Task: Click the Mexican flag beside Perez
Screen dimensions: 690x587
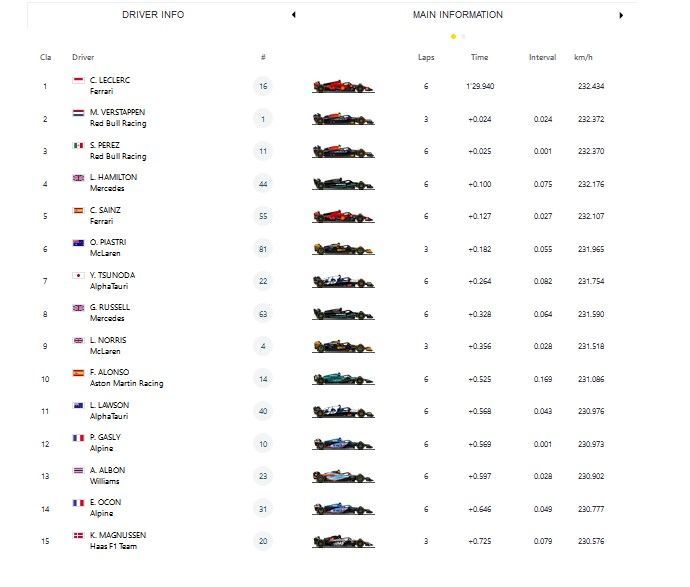Action: (78, 145)
